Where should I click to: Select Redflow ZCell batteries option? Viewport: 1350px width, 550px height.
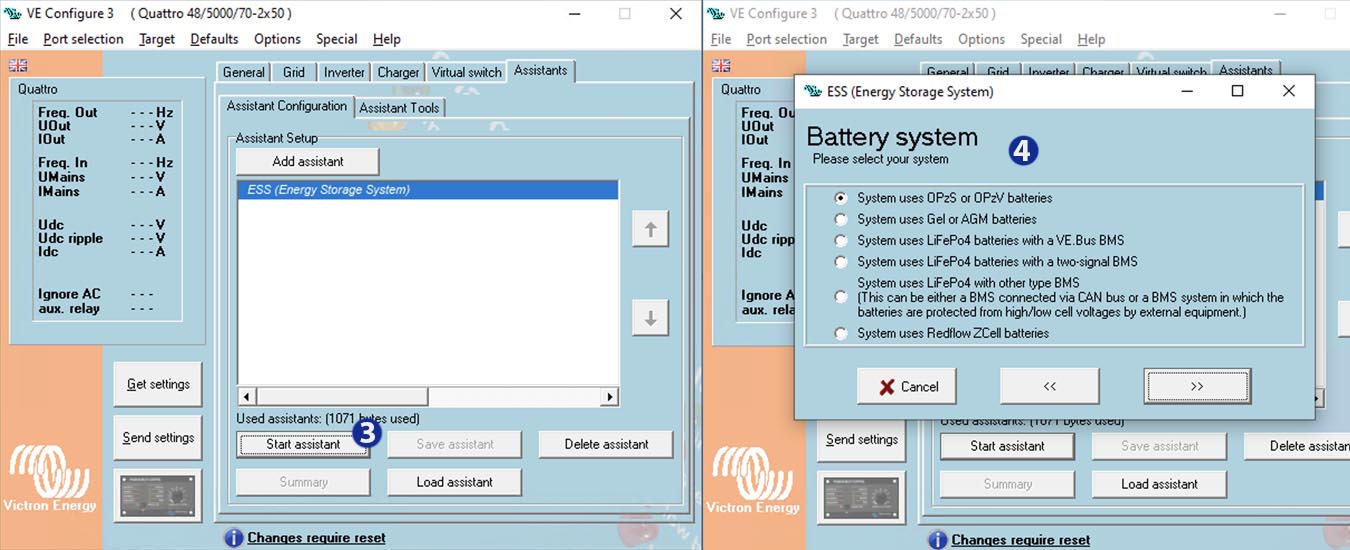[x=841, y=333]
